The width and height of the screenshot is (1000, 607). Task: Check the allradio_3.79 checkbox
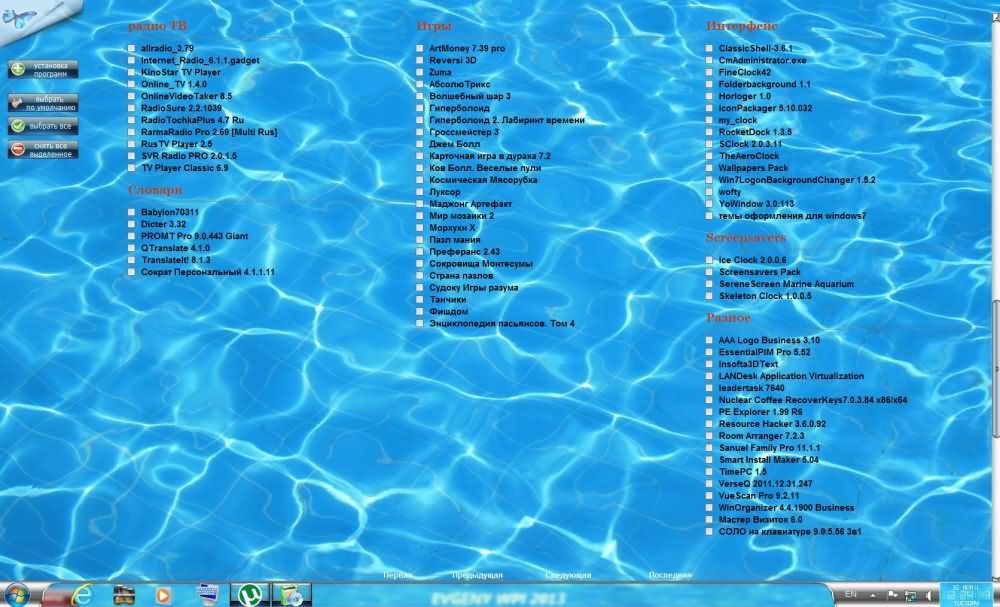pos(132,48)
